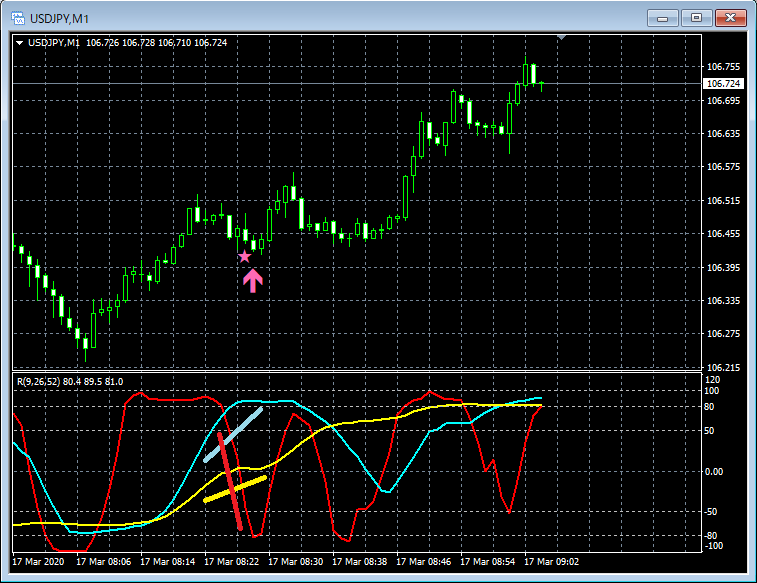This screenshot has width=757, height=583.
Task: Click the 17 Mar 08:22 time label
Action: coord(232,562)
